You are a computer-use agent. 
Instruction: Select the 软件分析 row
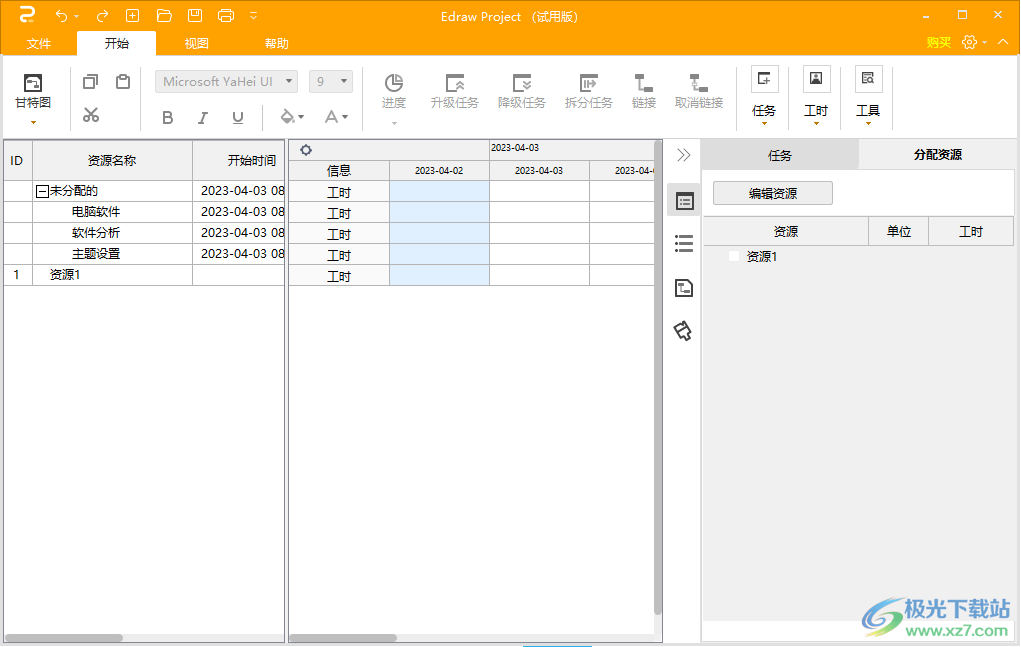144,233
